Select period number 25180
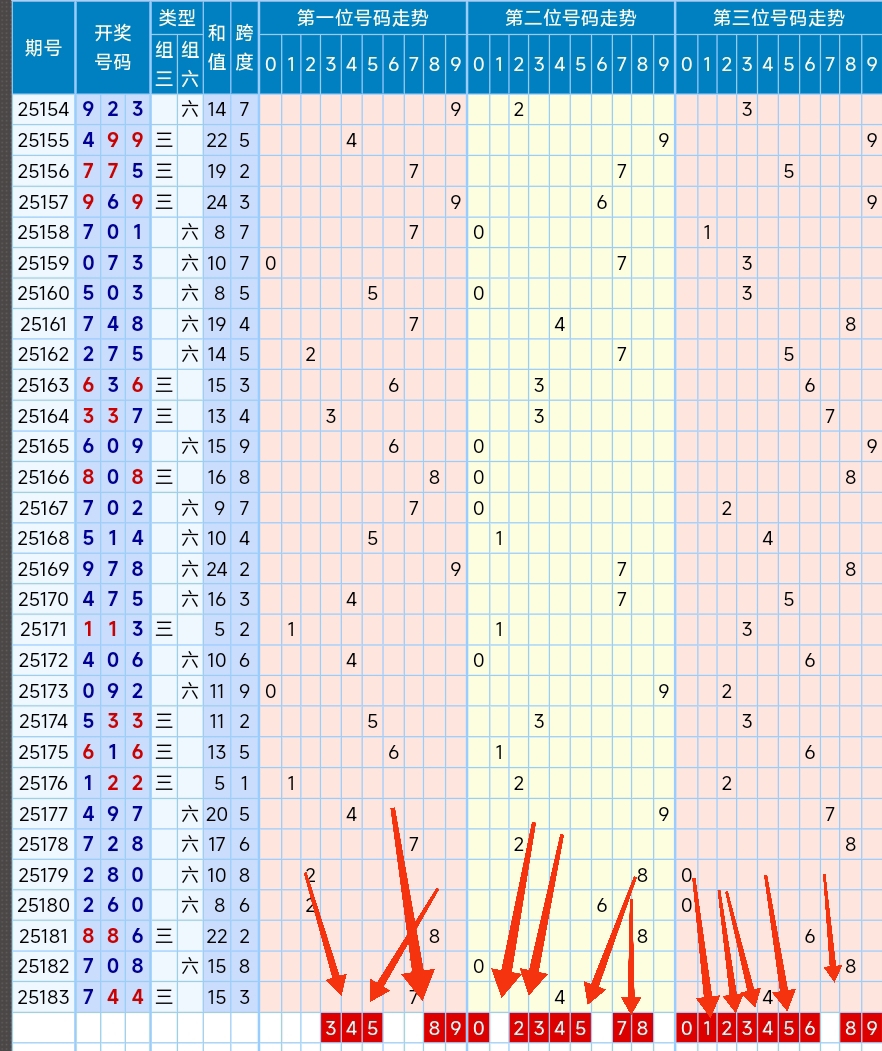The image size is (882, 1051). [x=44, y=905]
